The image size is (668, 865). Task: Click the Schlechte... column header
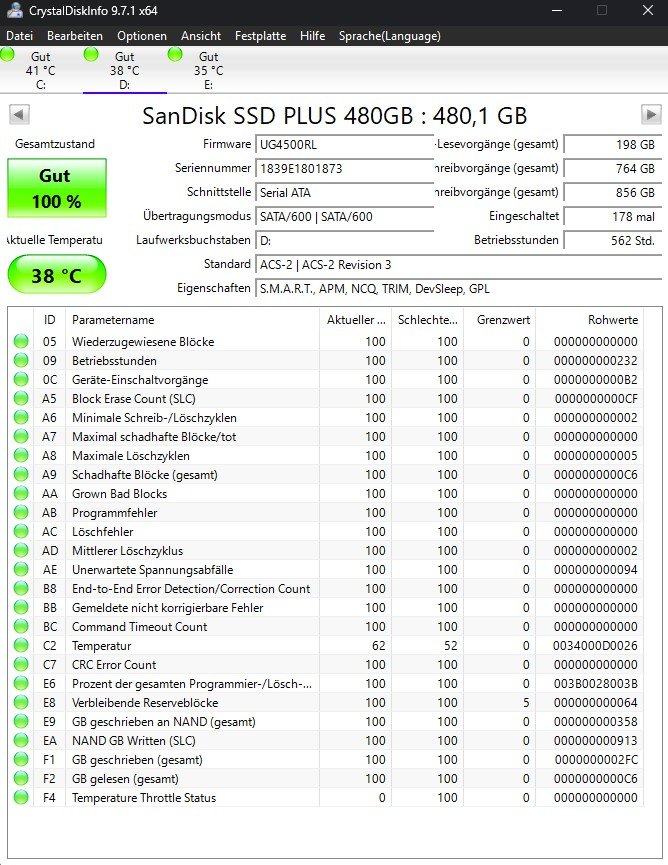pos(427,319)
